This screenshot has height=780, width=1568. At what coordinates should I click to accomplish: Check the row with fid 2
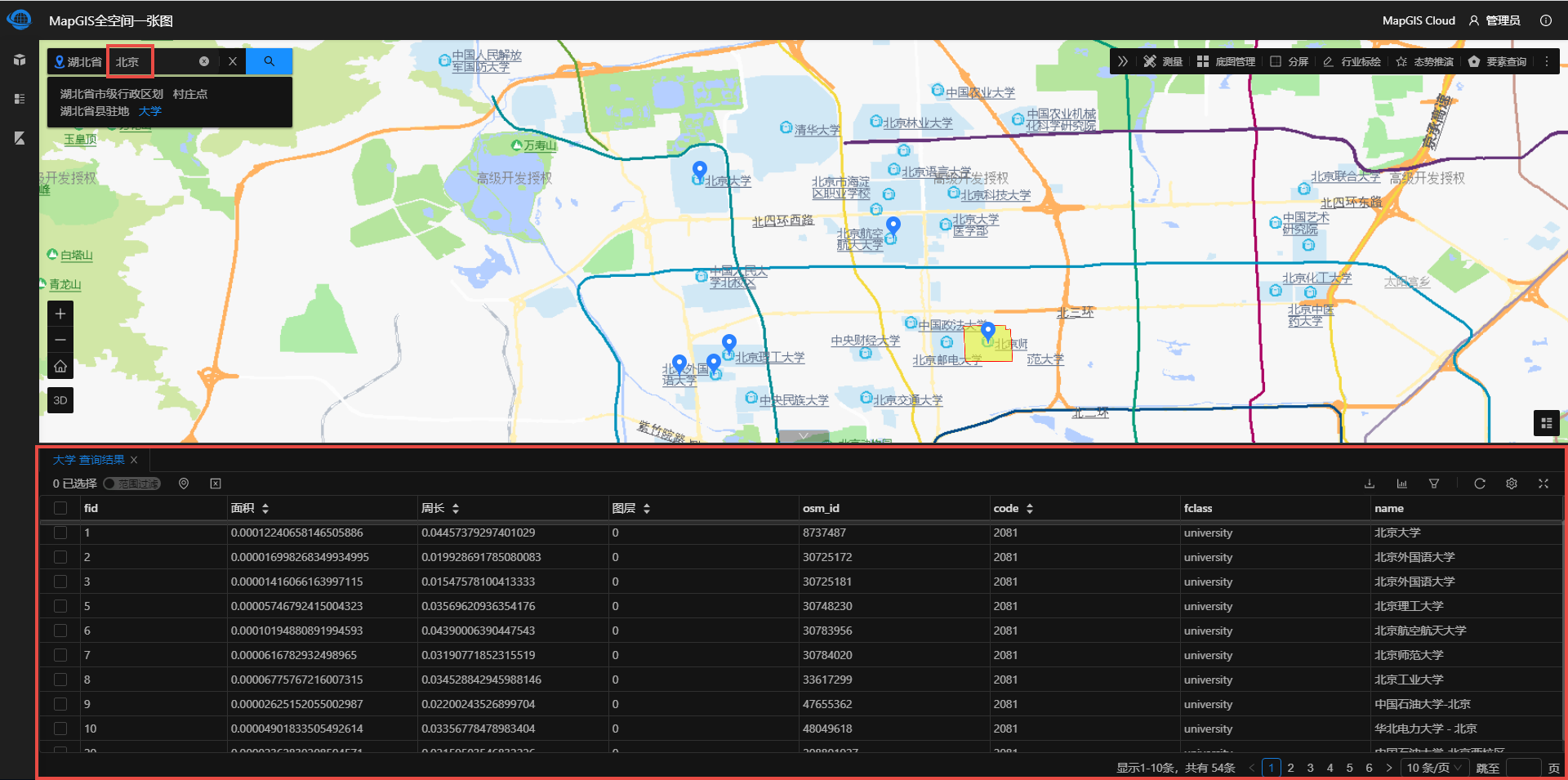click(x=60, y=557)
